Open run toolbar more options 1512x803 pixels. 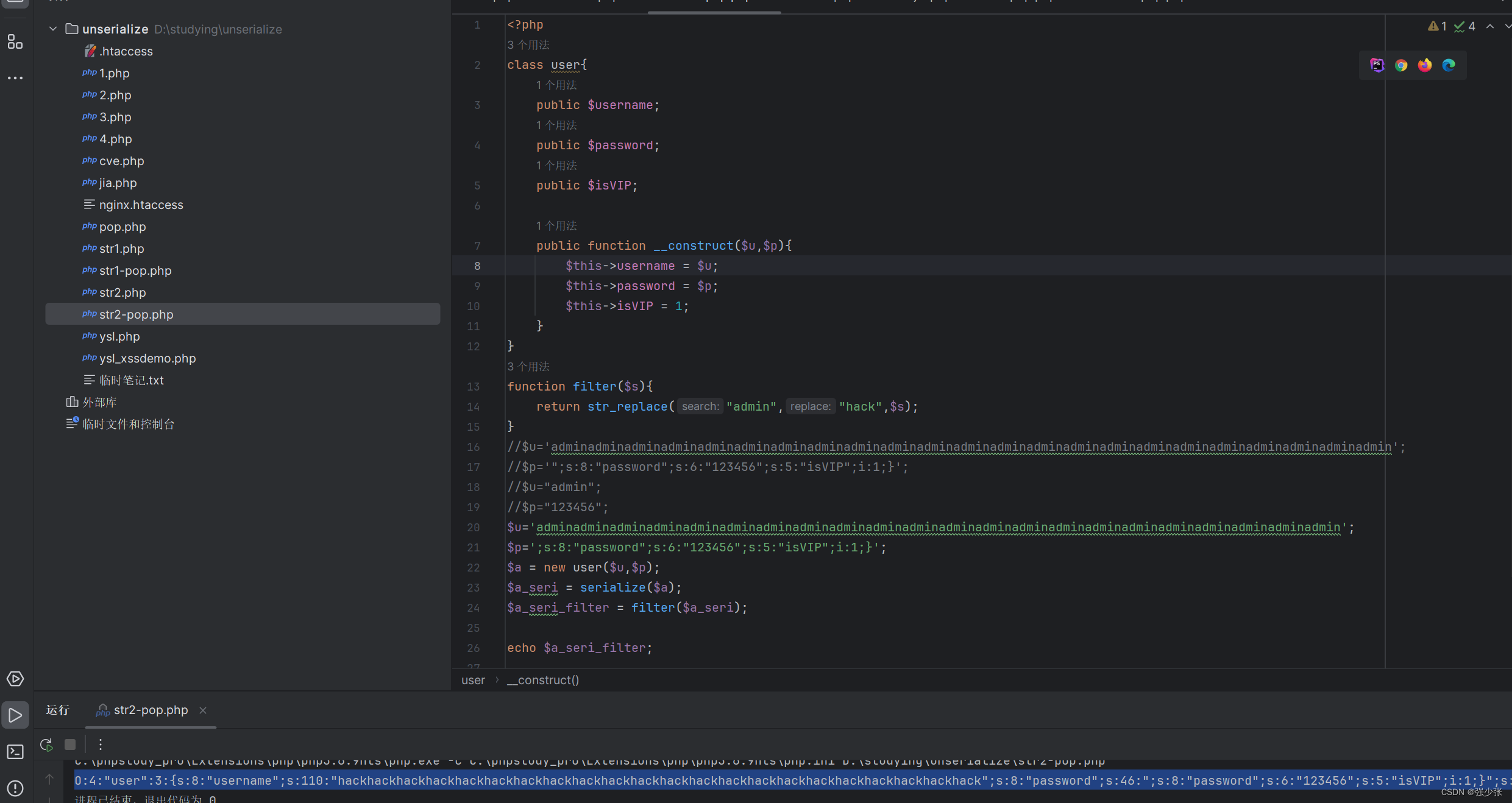click(101, 745)
